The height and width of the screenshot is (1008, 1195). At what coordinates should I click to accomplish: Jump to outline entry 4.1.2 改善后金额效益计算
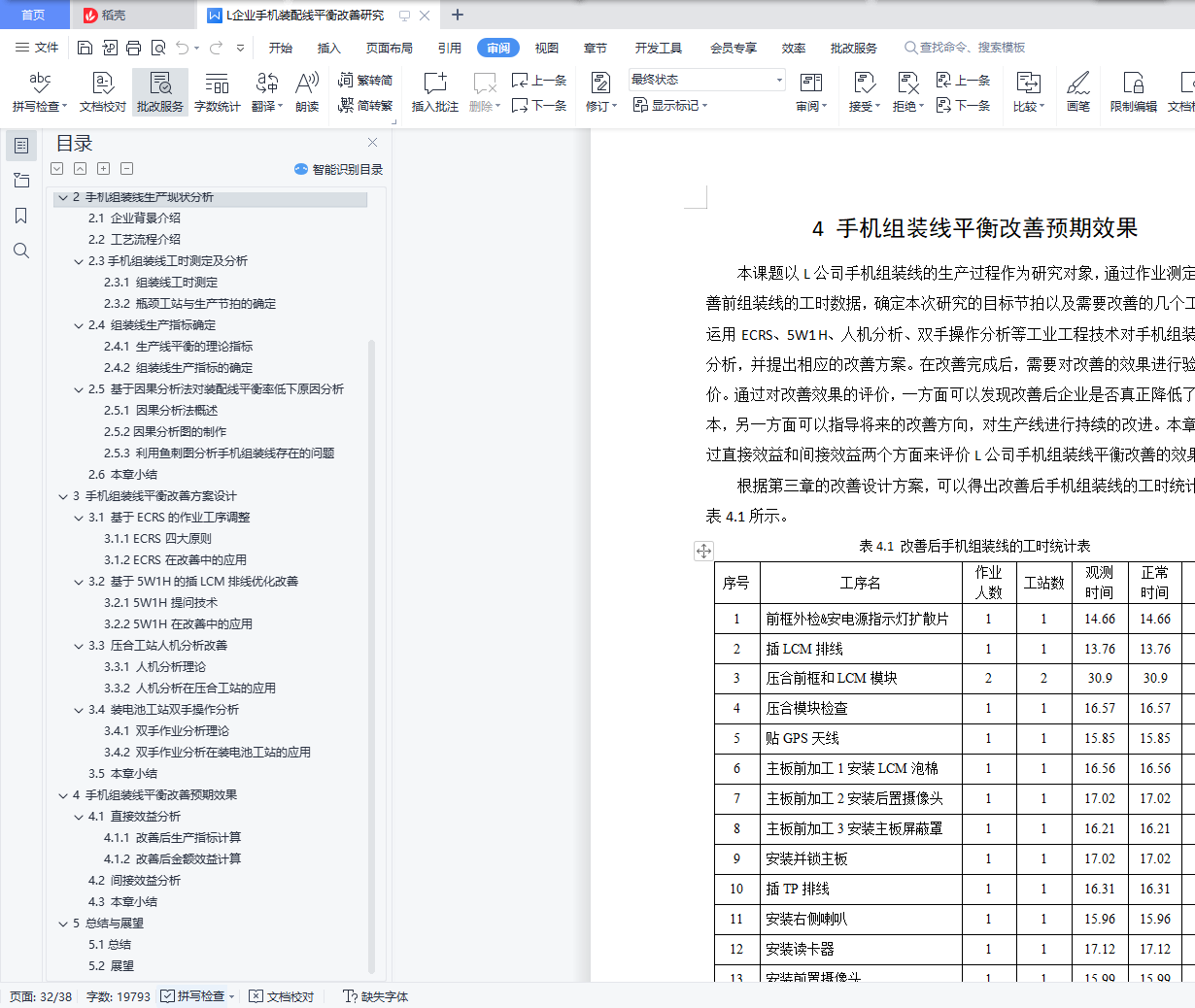(173, 859)
